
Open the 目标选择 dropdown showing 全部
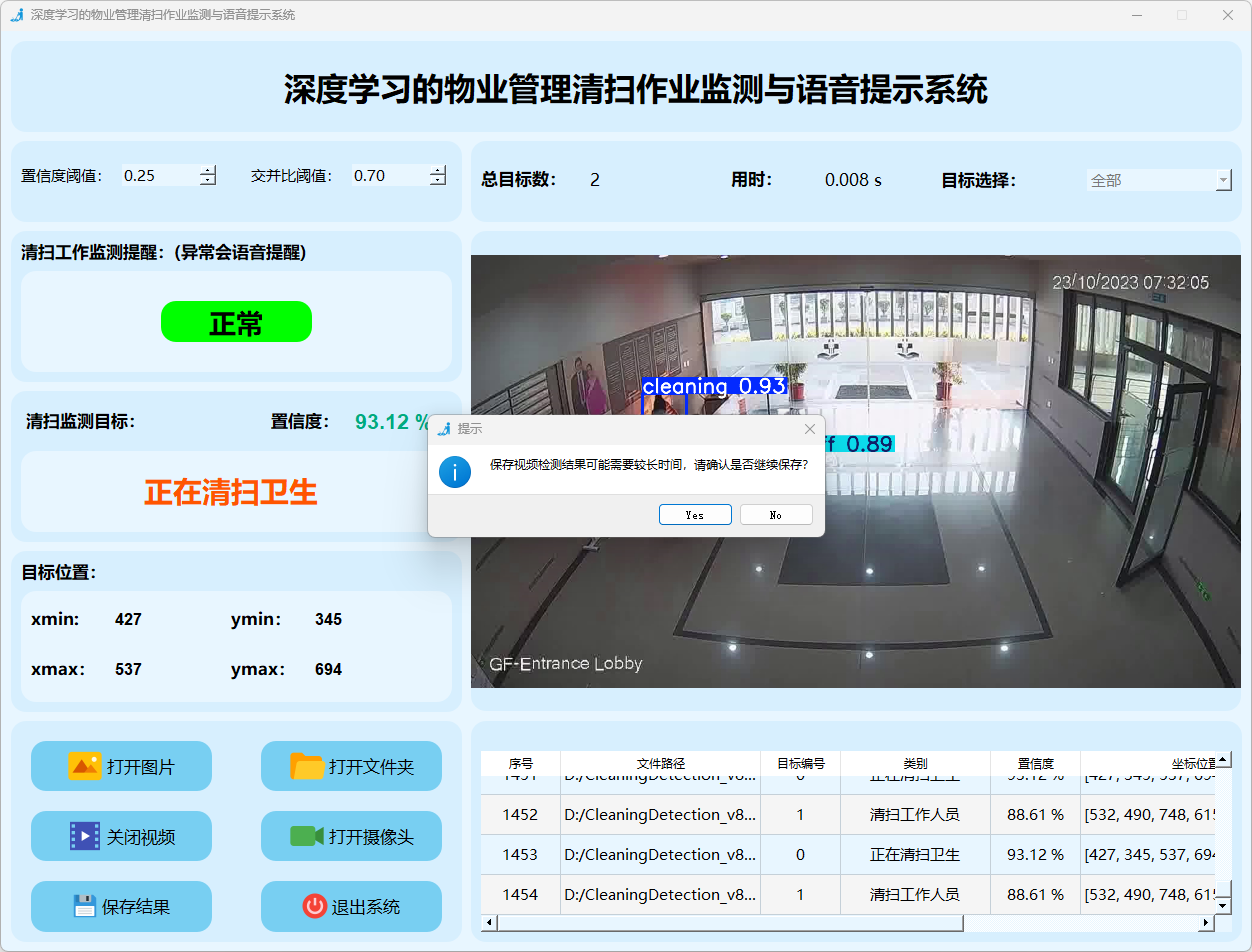coord(1160,180)
